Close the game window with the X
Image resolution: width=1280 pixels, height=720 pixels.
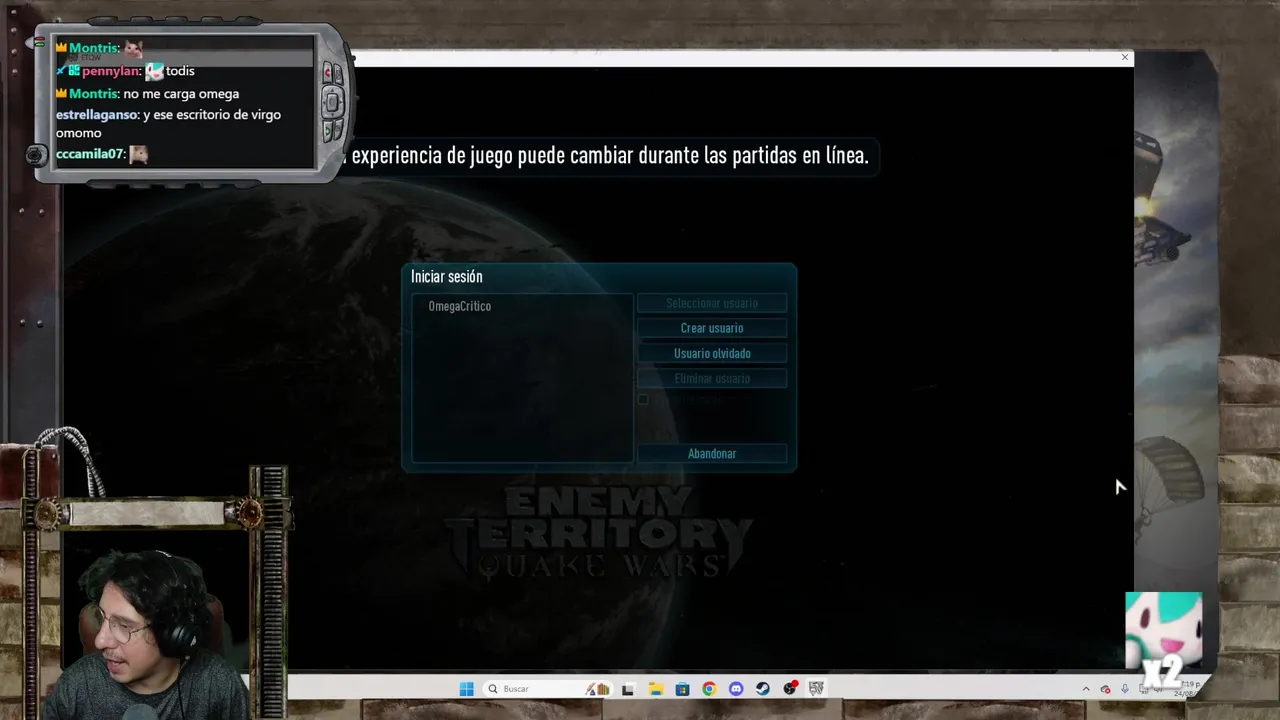tap(1125, 58)
